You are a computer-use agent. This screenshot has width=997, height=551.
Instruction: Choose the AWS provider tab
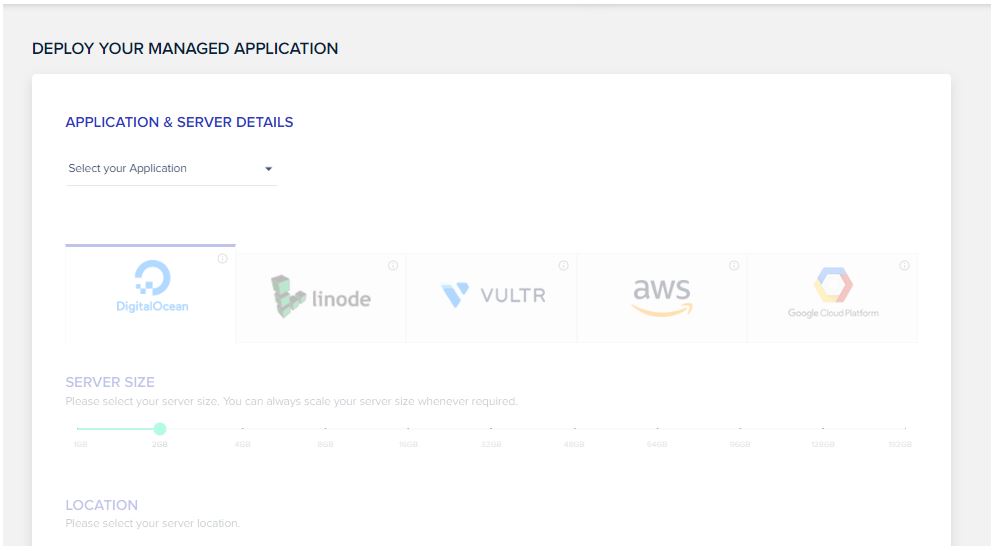[x=662, y=297]
